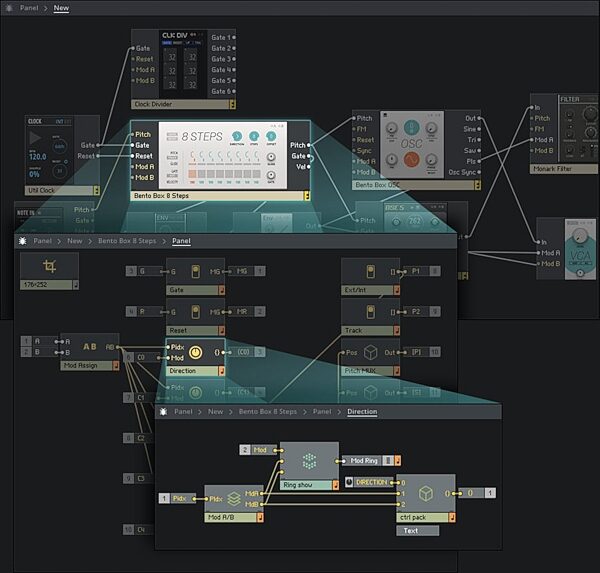Toggle the first orange step gate on 8 Steps
The image size is (600, 573).
[192, 175]
